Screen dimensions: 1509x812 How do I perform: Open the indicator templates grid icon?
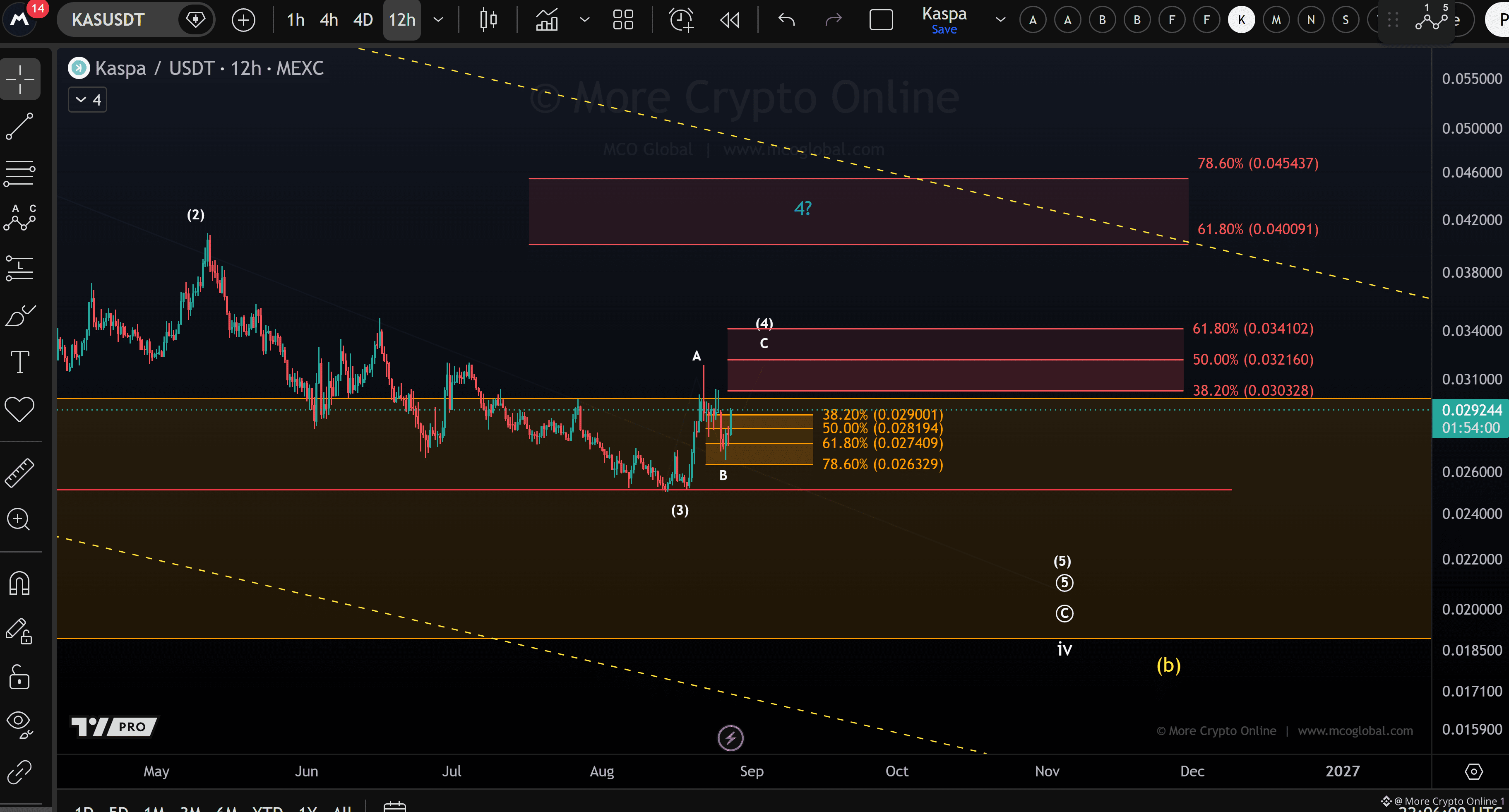[x=623, y=20]
